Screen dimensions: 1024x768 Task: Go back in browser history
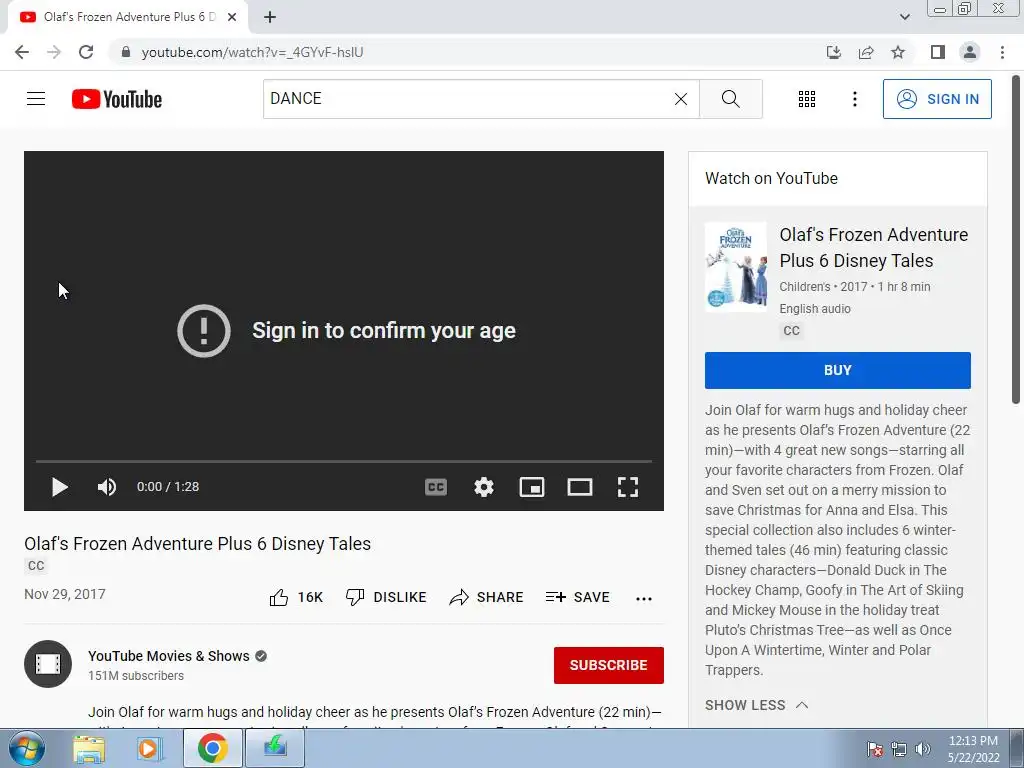pyautogui.click(x=22, y=52)
